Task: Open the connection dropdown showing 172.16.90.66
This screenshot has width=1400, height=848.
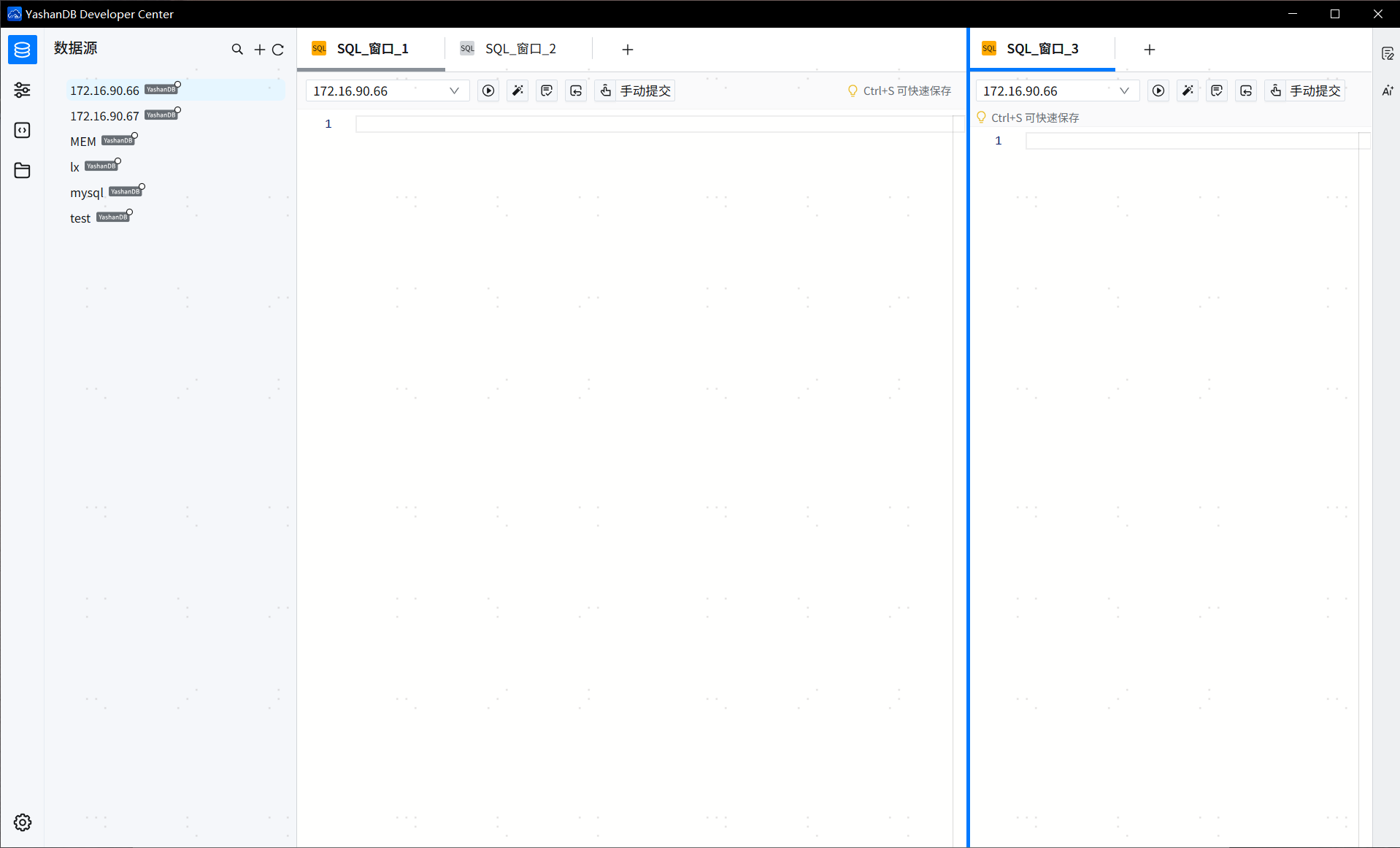Action: coord(387,90)
